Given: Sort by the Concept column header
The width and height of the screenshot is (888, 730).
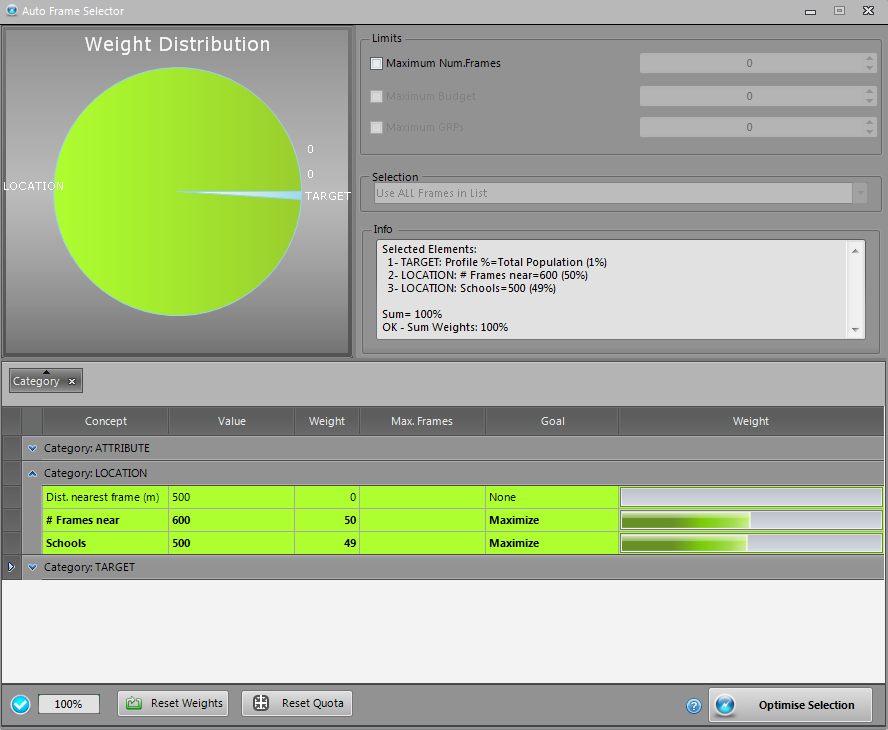Looking at the screenshot, I should click(105, 421).
